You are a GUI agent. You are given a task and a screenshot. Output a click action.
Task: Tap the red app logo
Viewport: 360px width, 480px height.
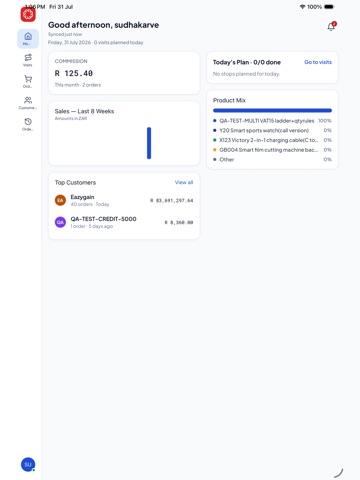tap(28, 14)
